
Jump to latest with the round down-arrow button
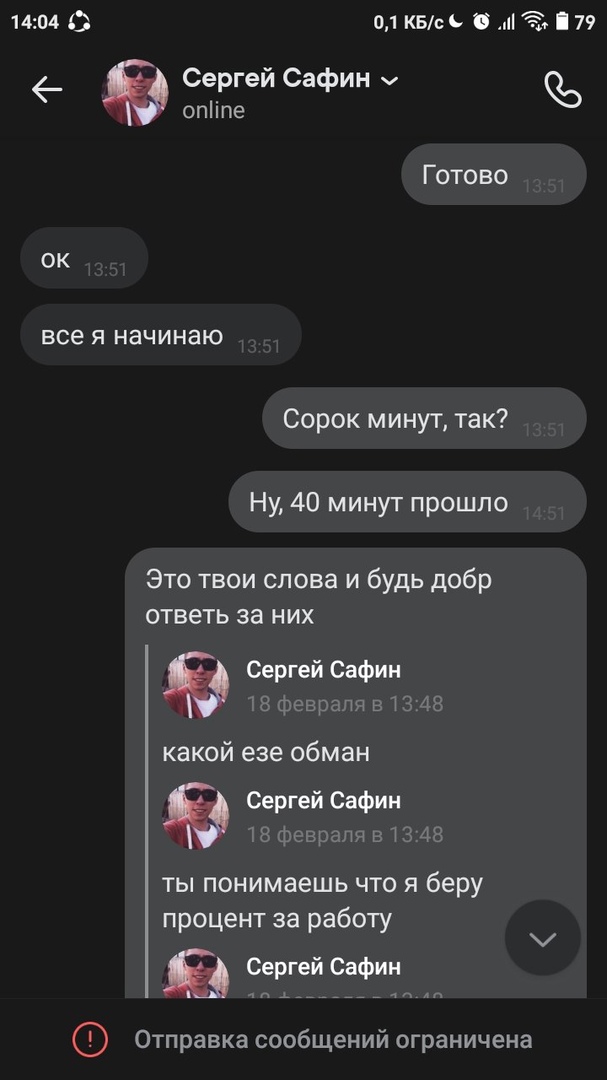point(543,937)
